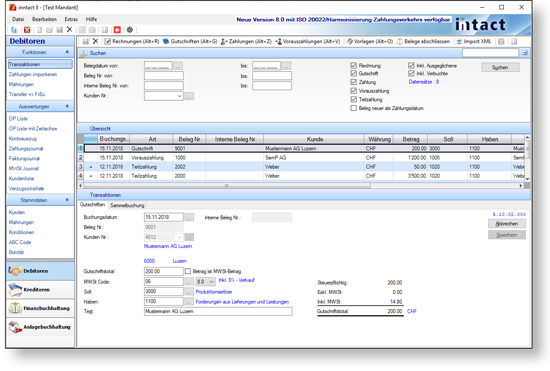Click vertical scrollbar down arrow in Übersicht
Screen dimensions: 550x371
tap(527, 179)
